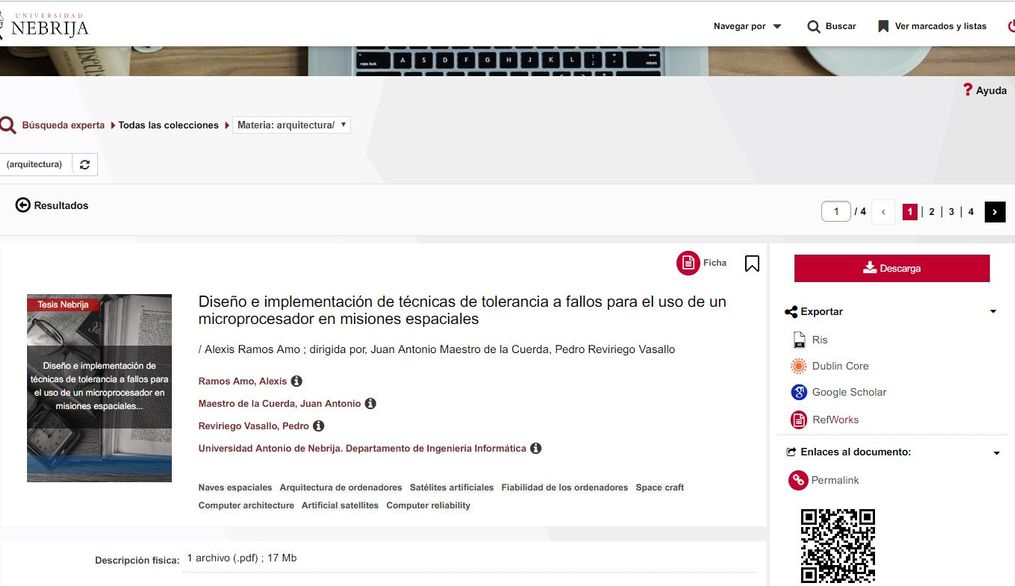Screen dimensions: 1015x586
Task: Open link Reviriego Vasallo, Pedro
Action: pos(253,426)
